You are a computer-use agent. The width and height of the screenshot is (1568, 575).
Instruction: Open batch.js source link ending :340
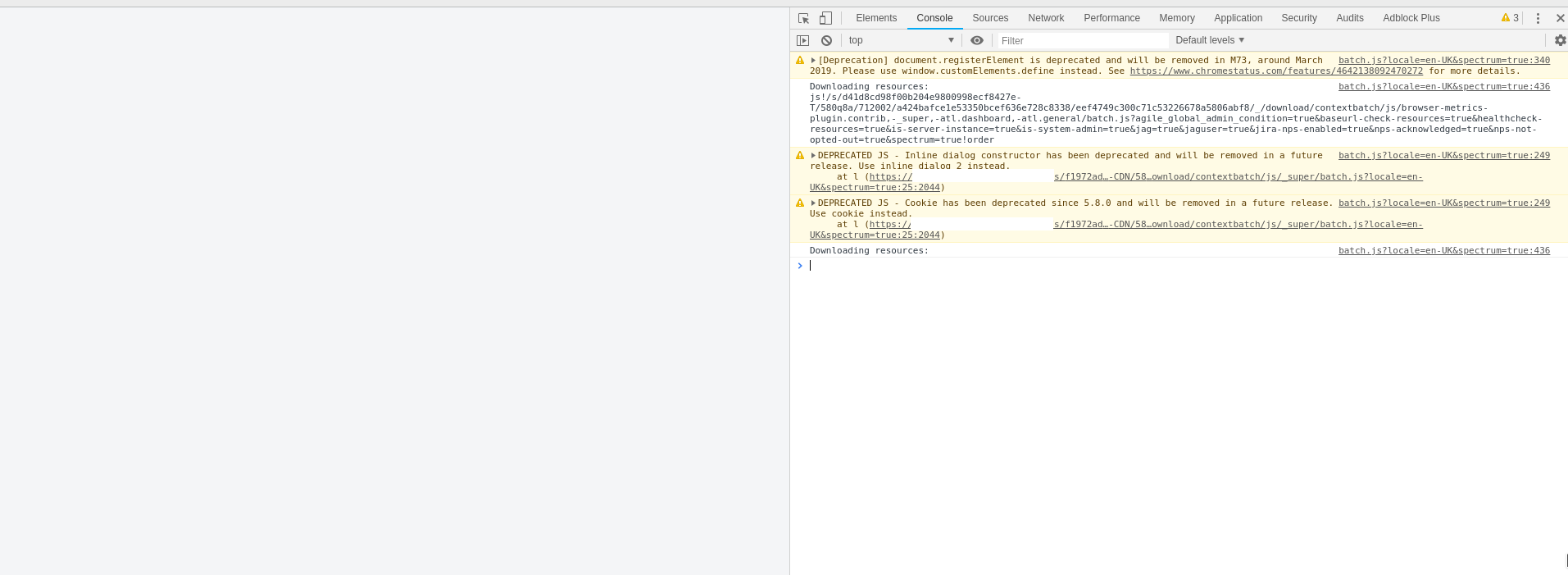click(x=1444, y=61)
